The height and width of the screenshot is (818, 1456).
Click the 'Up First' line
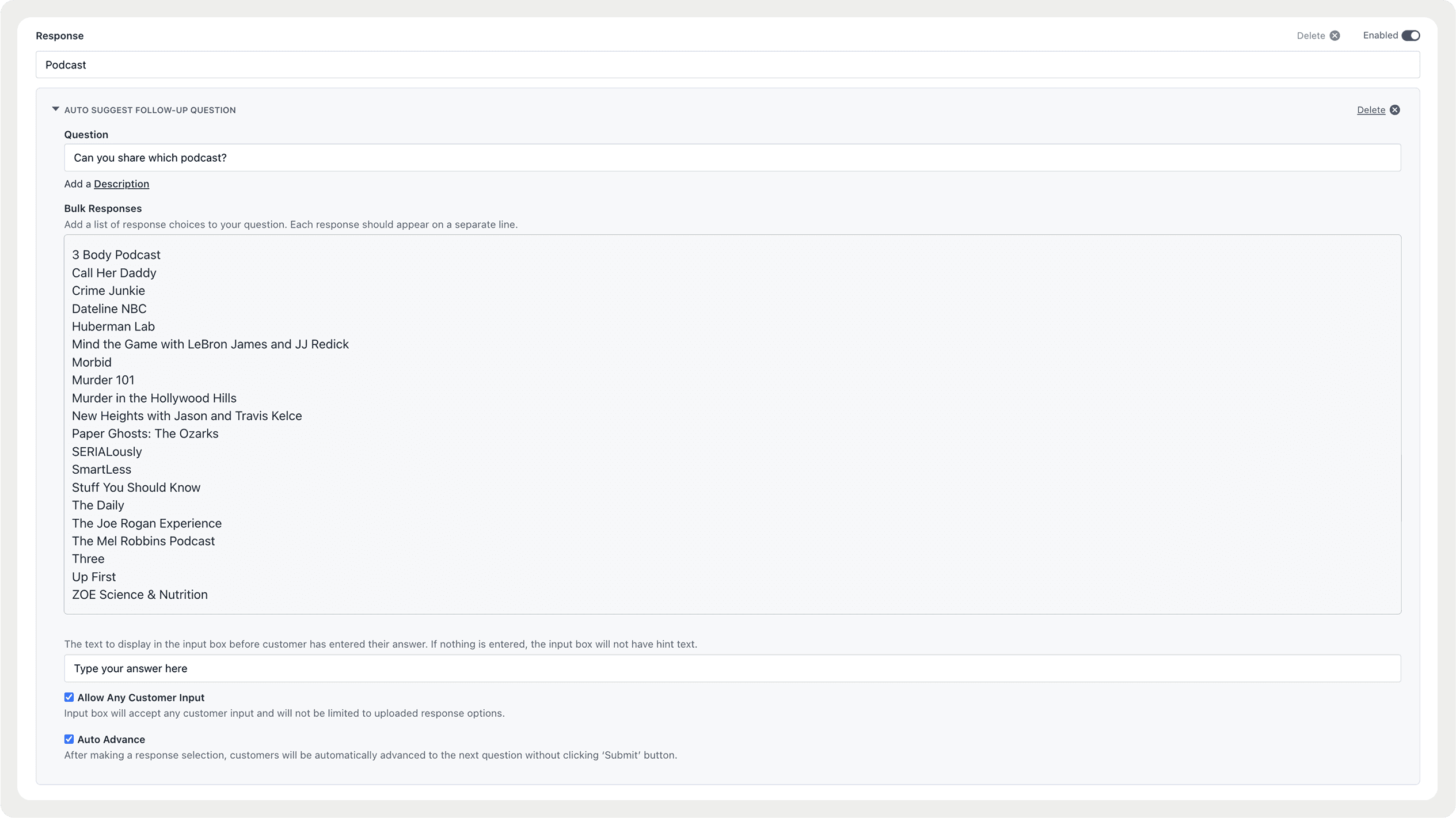pos(94,577)
